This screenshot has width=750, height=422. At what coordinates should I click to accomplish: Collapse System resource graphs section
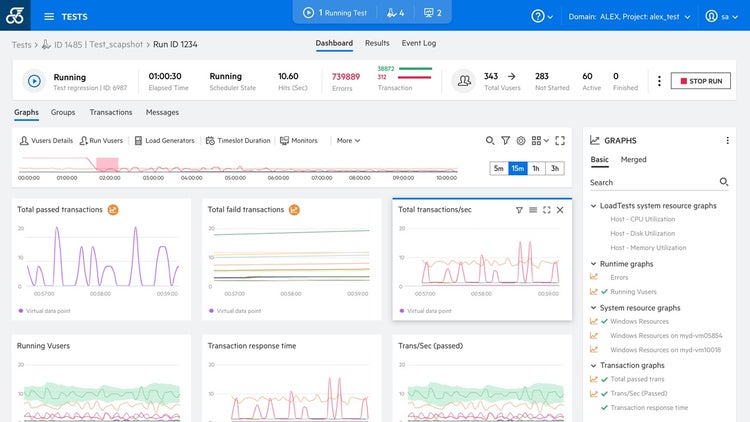click(x=594, y=308)
